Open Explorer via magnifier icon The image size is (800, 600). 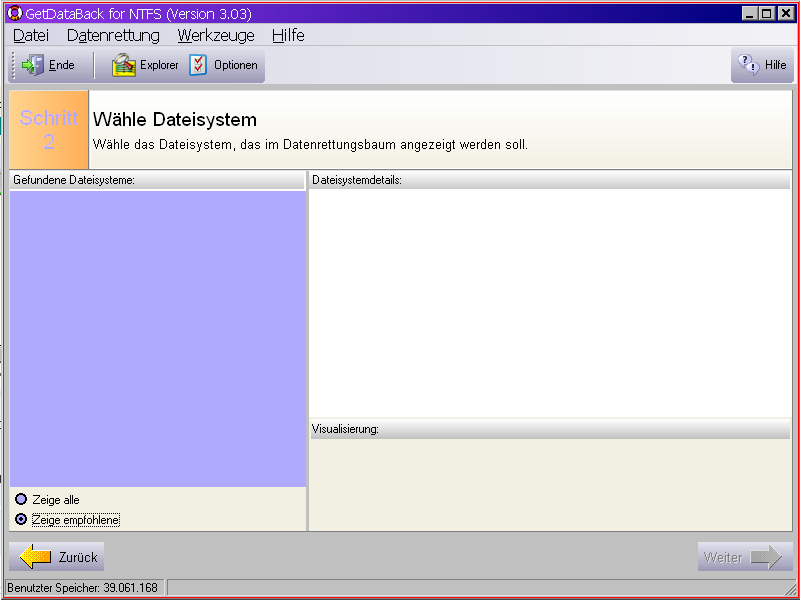click(x=124, y=65)
